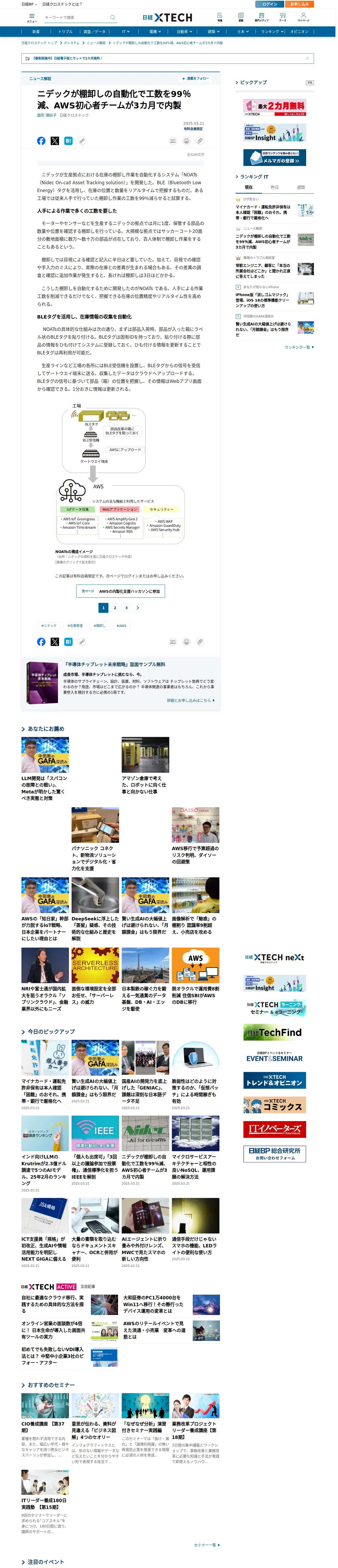Select the 現在 ranking tab
This screenshot has height=1568, width=338.
(x=248, y=187)
